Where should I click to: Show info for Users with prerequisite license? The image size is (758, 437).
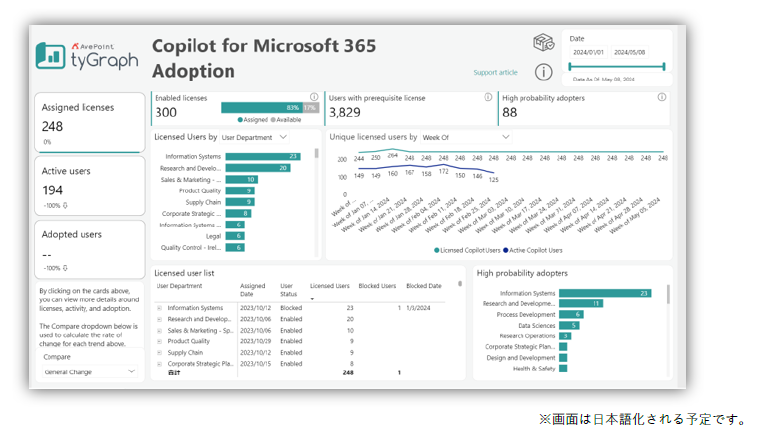click(488, 97)
